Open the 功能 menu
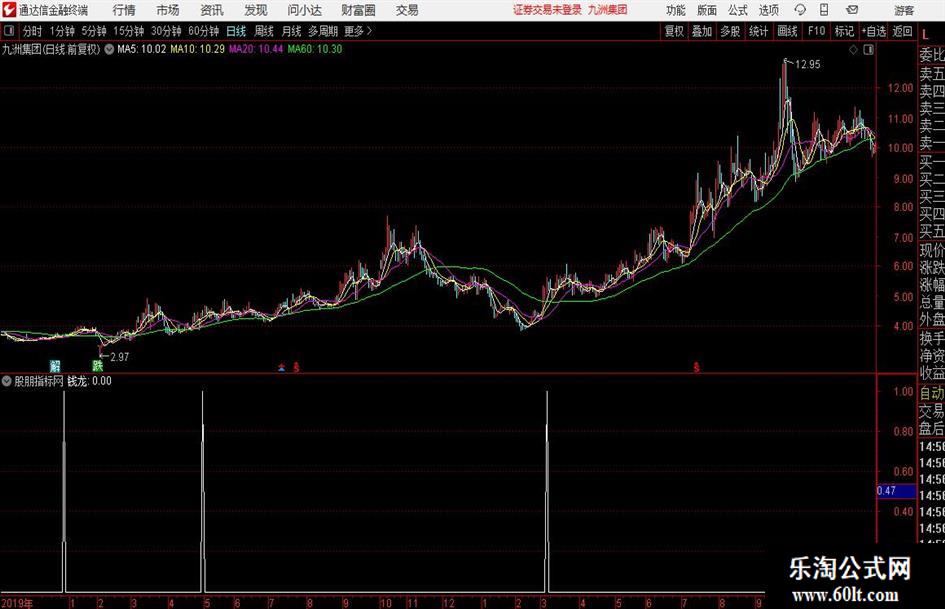 click(x=676, y=10)
